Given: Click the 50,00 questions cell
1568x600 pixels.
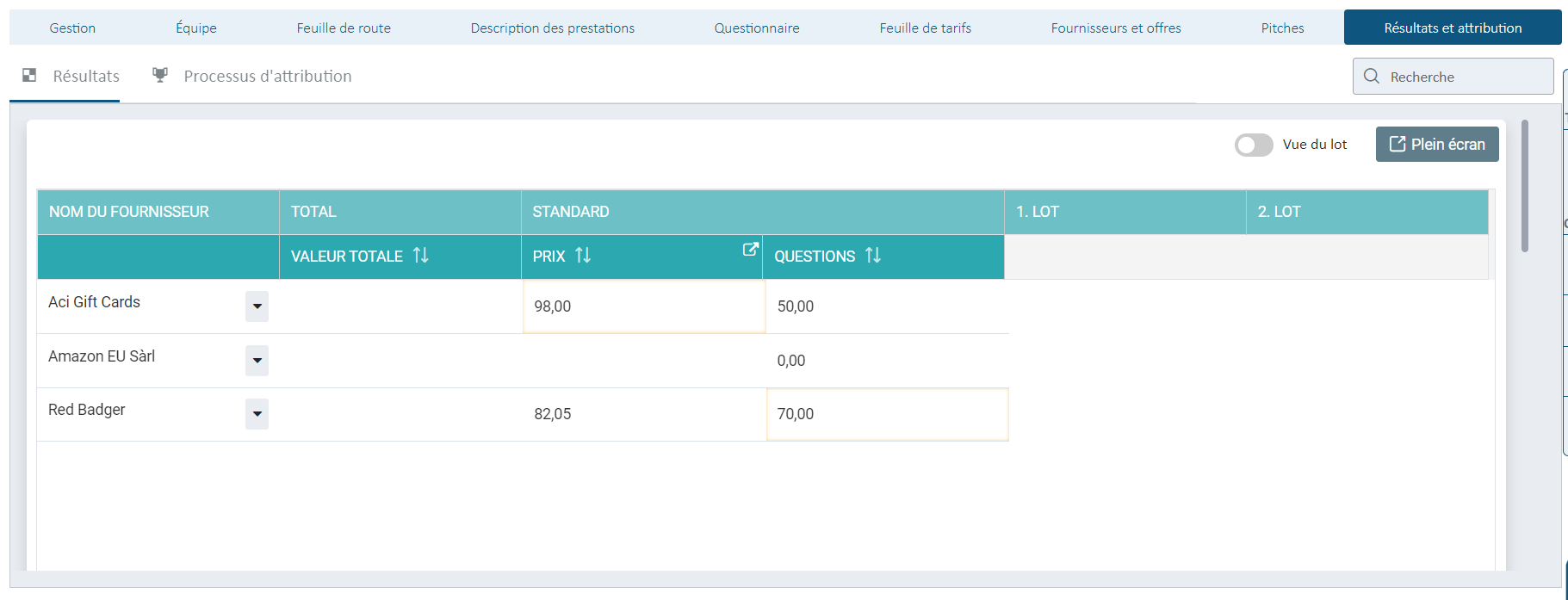Looking at the screenshot, I should pyautogui.click(x=887, y=306).
